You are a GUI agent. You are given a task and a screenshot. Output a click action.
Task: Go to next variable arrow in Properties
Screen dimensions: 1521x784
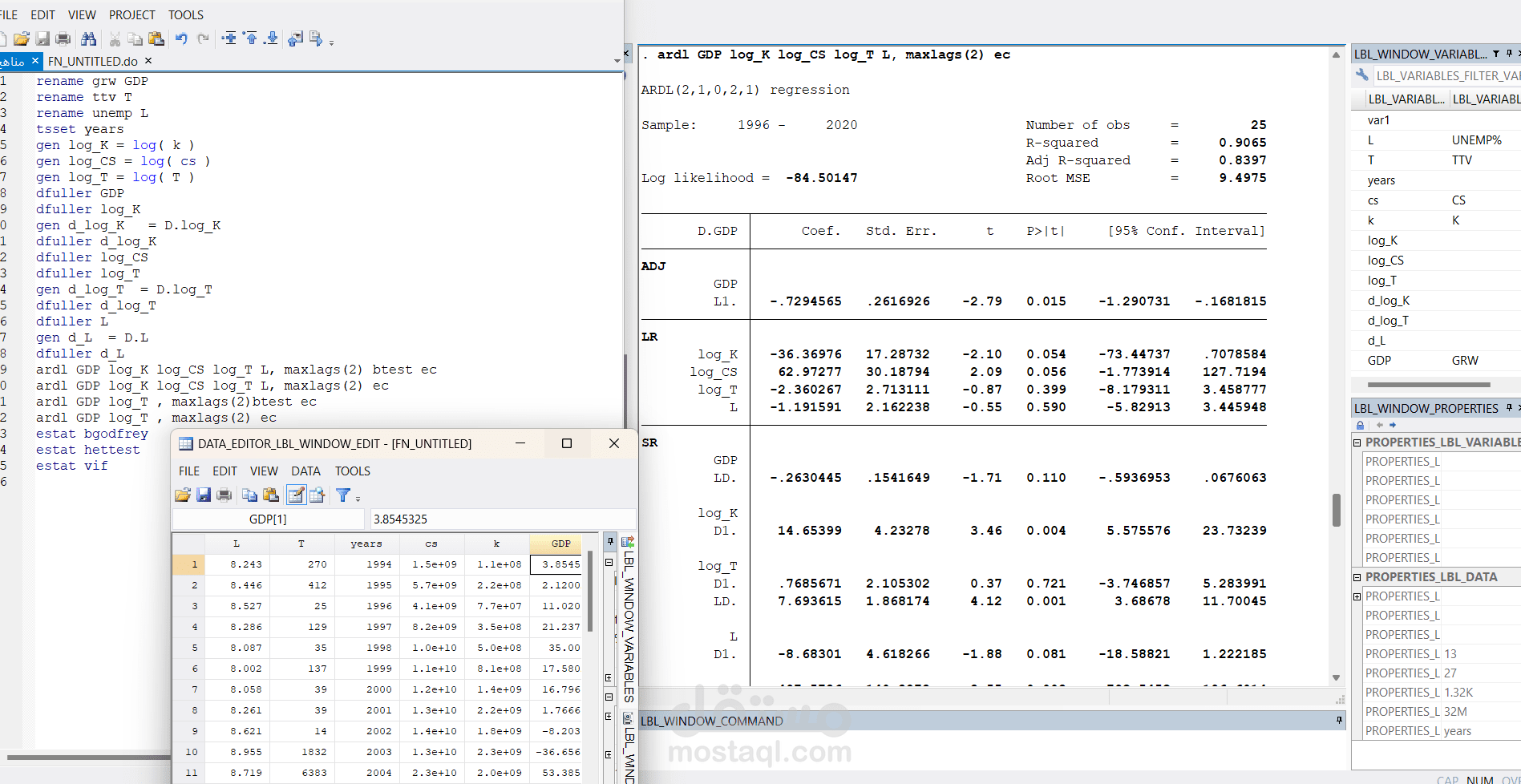pos(1393,425)
